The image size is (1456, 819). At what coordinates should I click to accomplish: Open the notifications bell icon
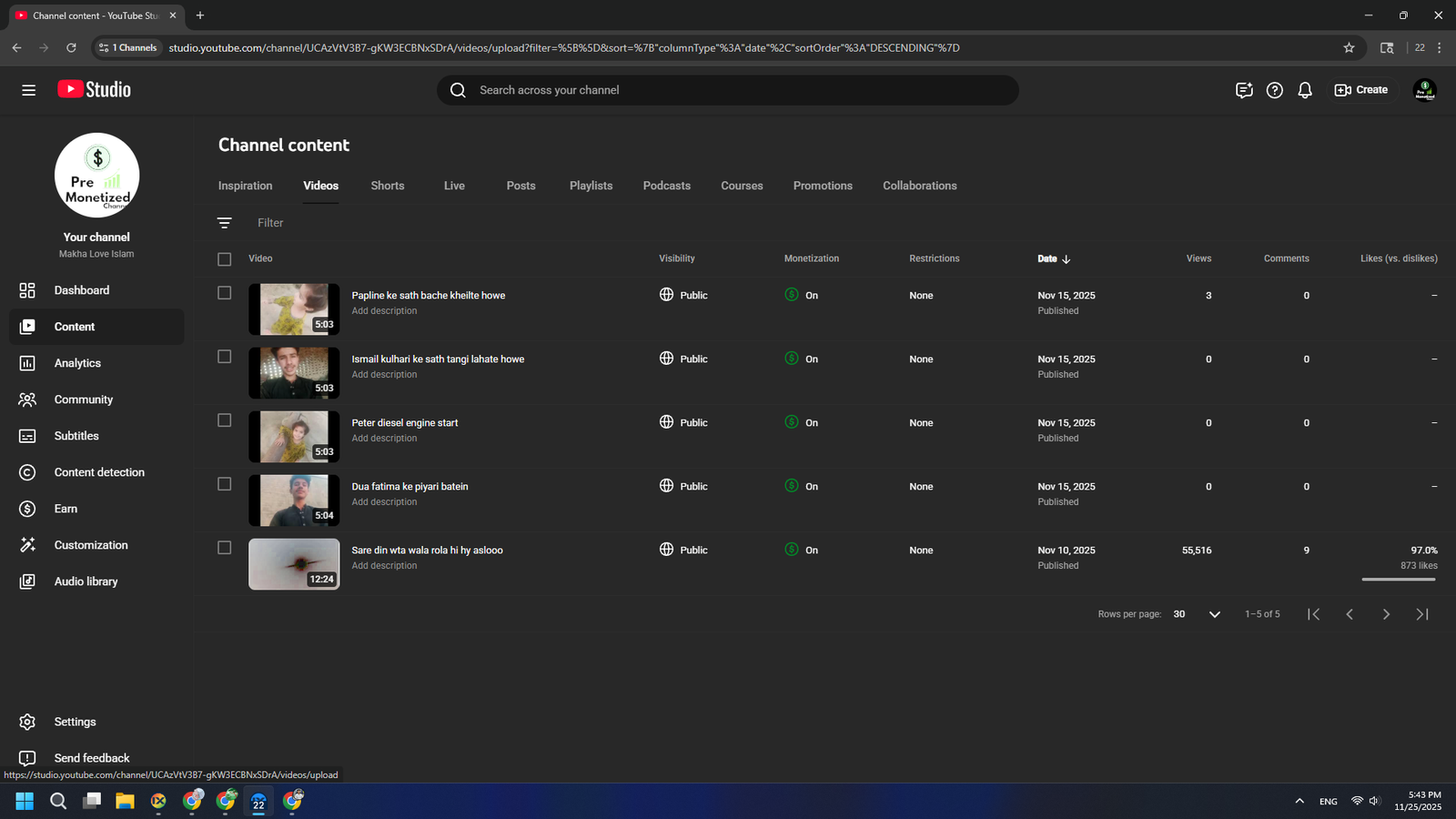pyautogui.click(x=1304, y=90)
